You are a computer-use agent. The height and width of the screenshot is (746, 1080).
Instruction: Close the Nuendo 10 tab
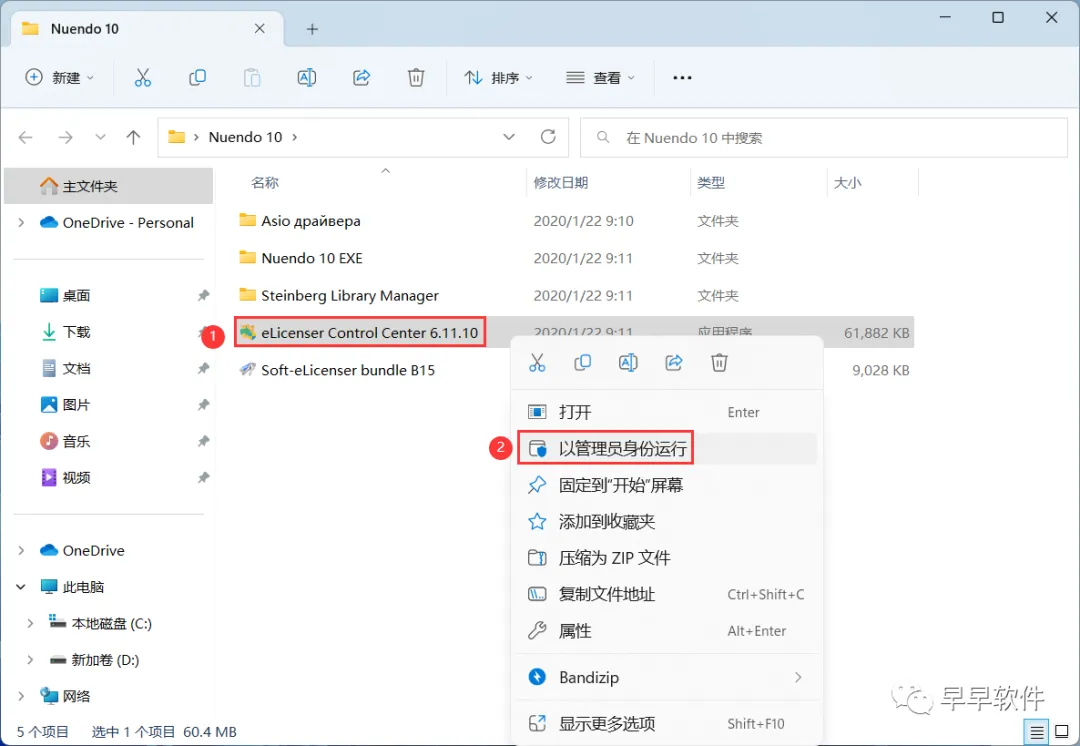coord(260,28)
